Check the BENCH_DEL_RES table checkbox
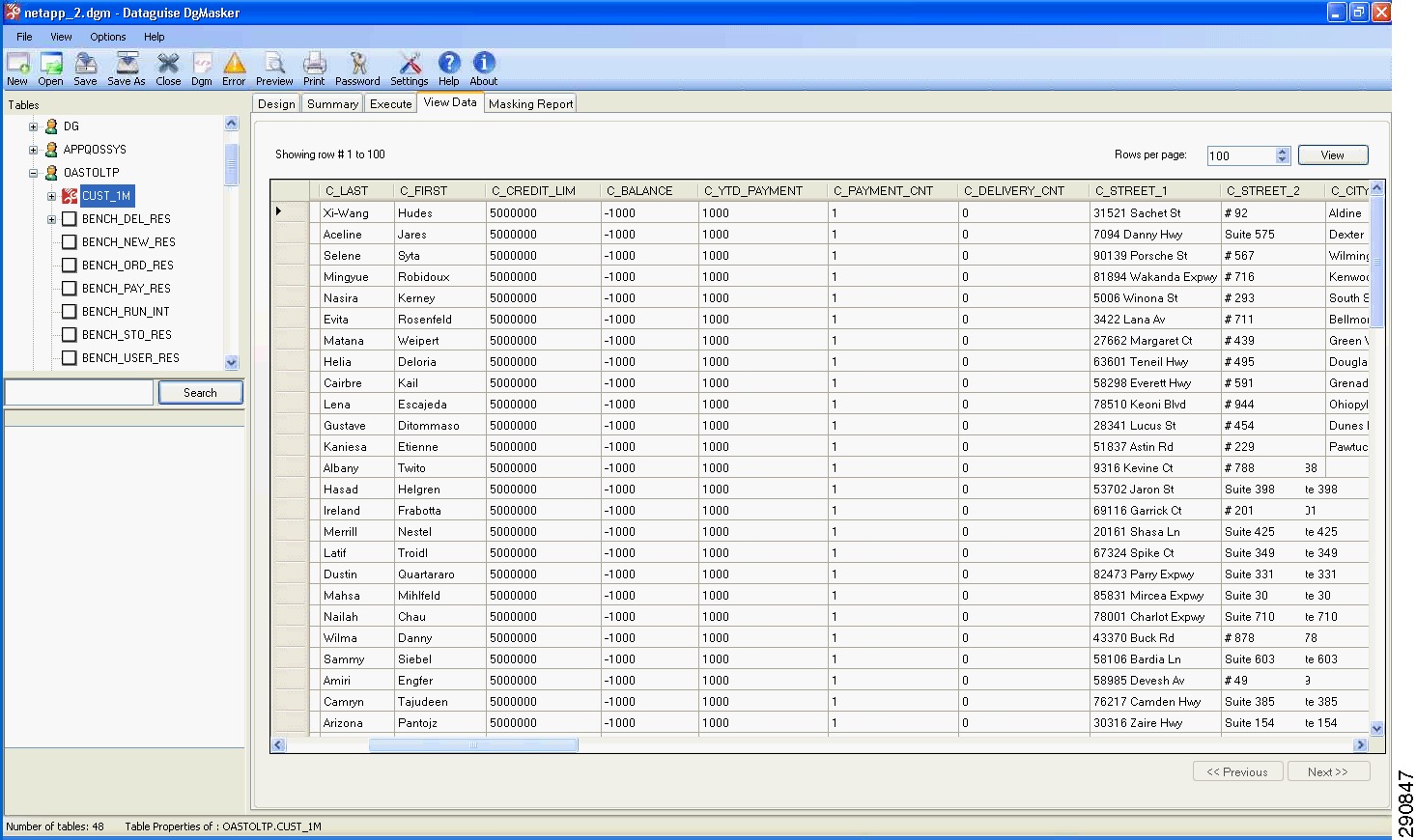This screenshot has width=1416, height=840. pos(70,219)
